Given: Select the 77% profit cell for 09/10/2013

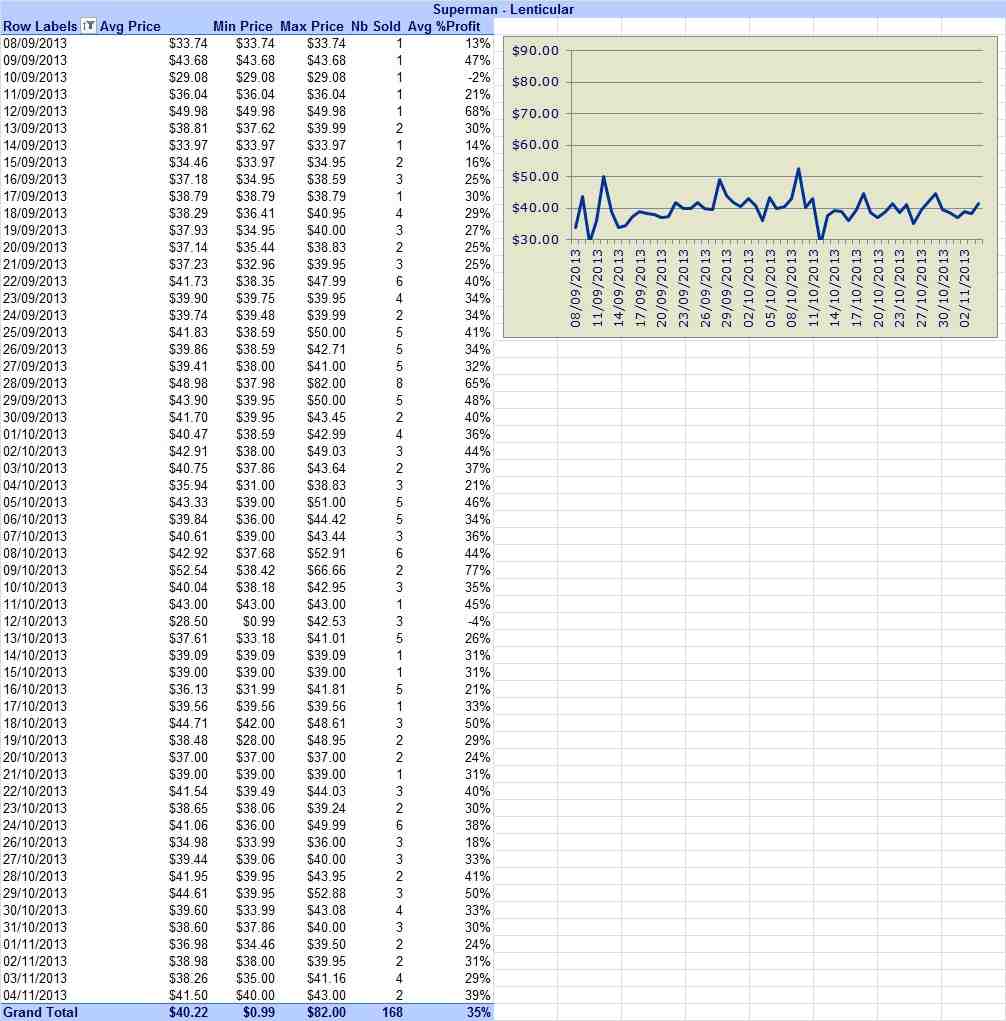Looking at the screenshot, I should [x=477, y=570].
